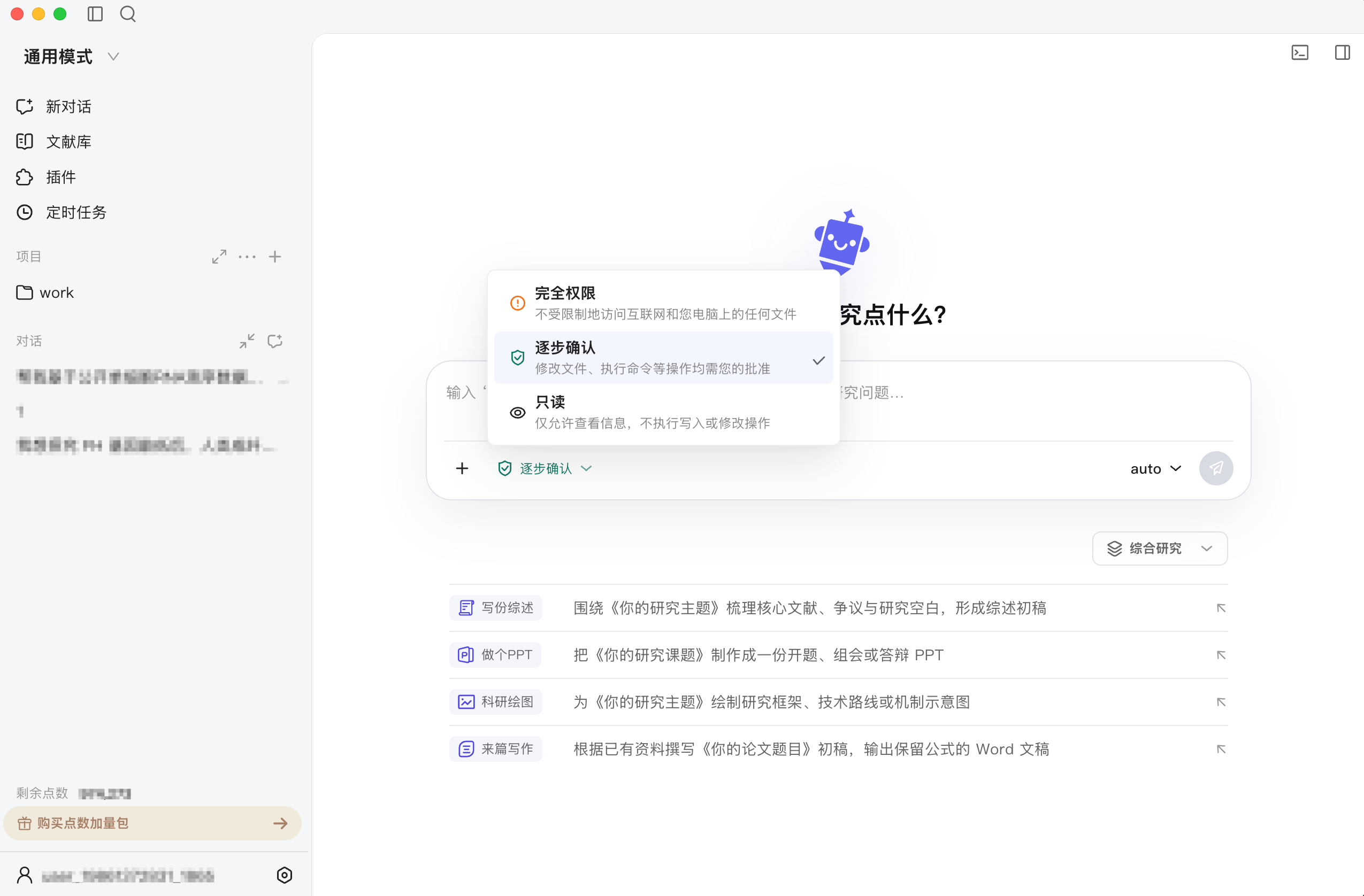
Task: Open the 综合研究 category dropdown
Action: coord(1160,549)
